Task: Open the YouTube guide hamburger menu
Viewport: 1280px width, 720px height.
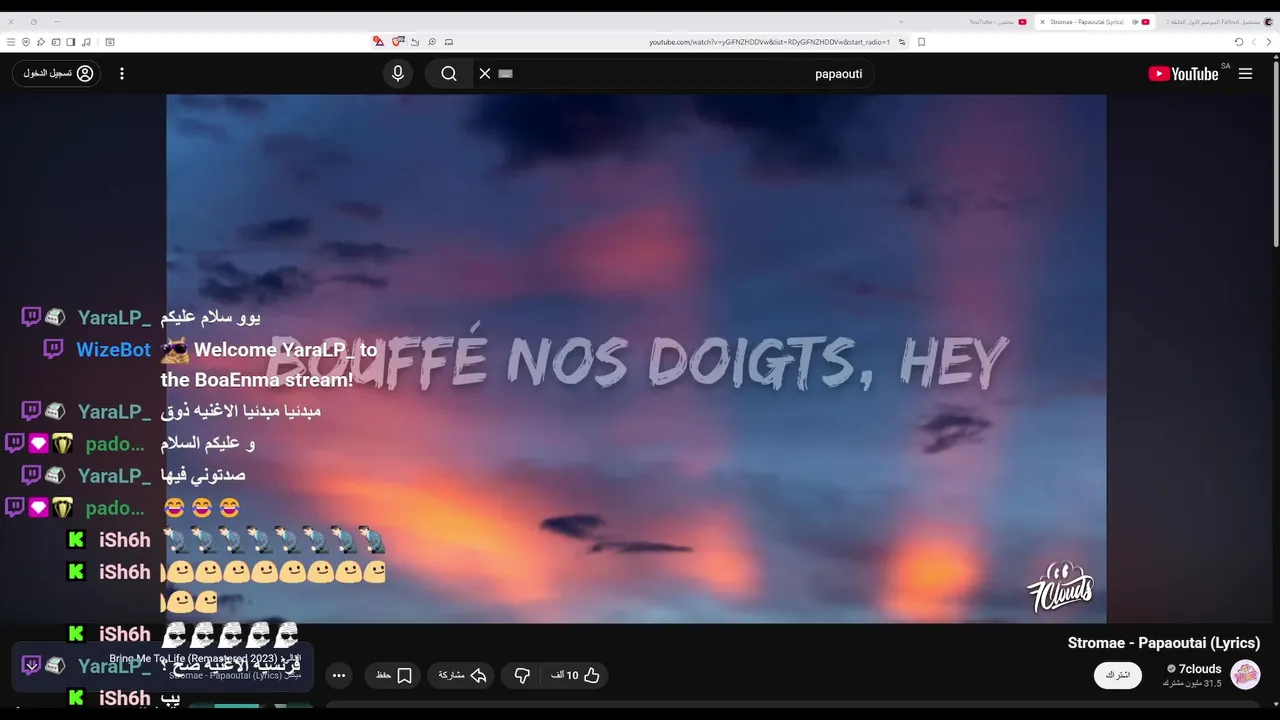Action: [x=1245, y=74]
